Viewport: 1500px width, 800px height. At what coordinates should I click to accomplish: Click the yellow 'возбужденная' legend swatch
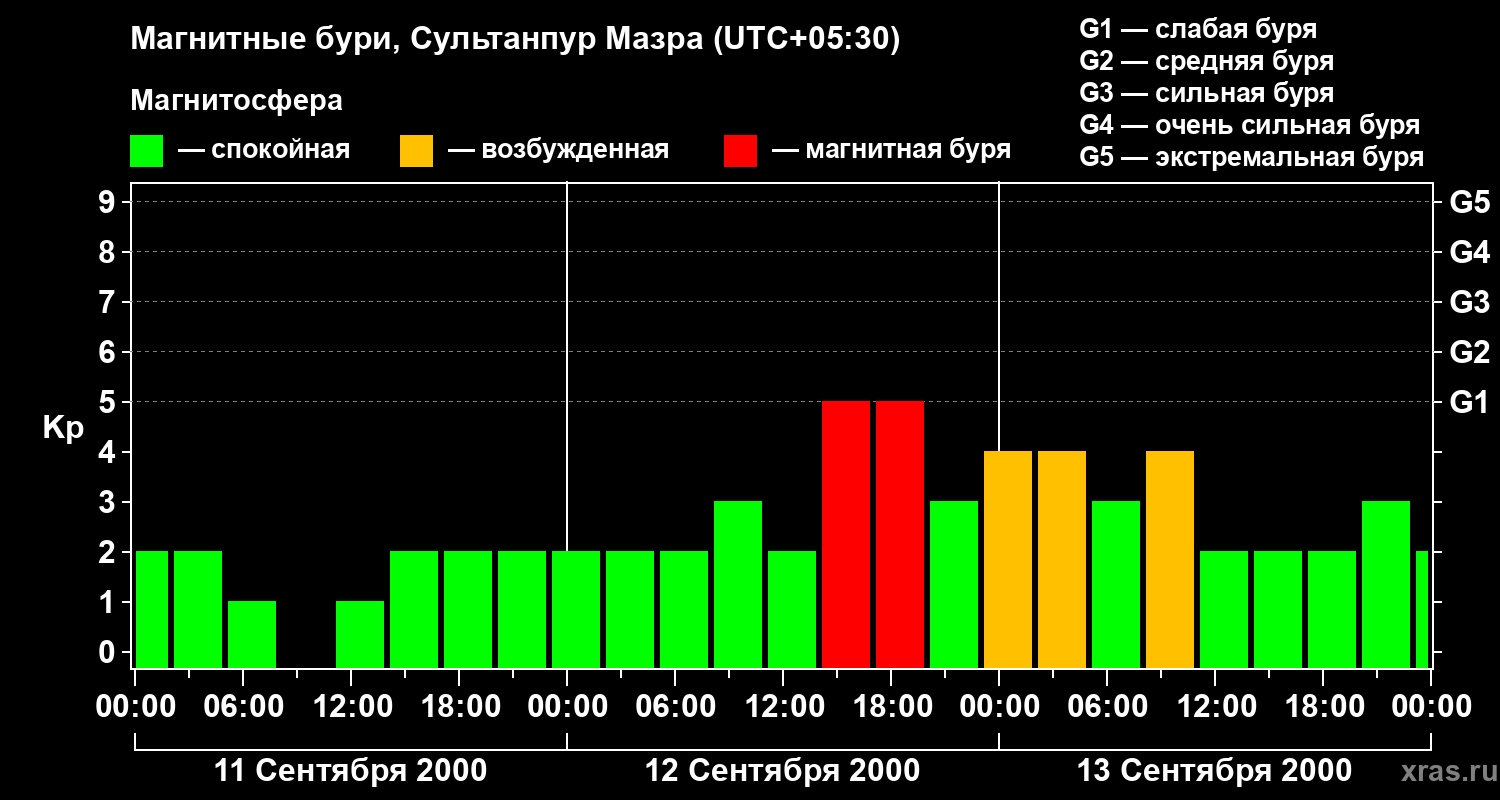416,151
